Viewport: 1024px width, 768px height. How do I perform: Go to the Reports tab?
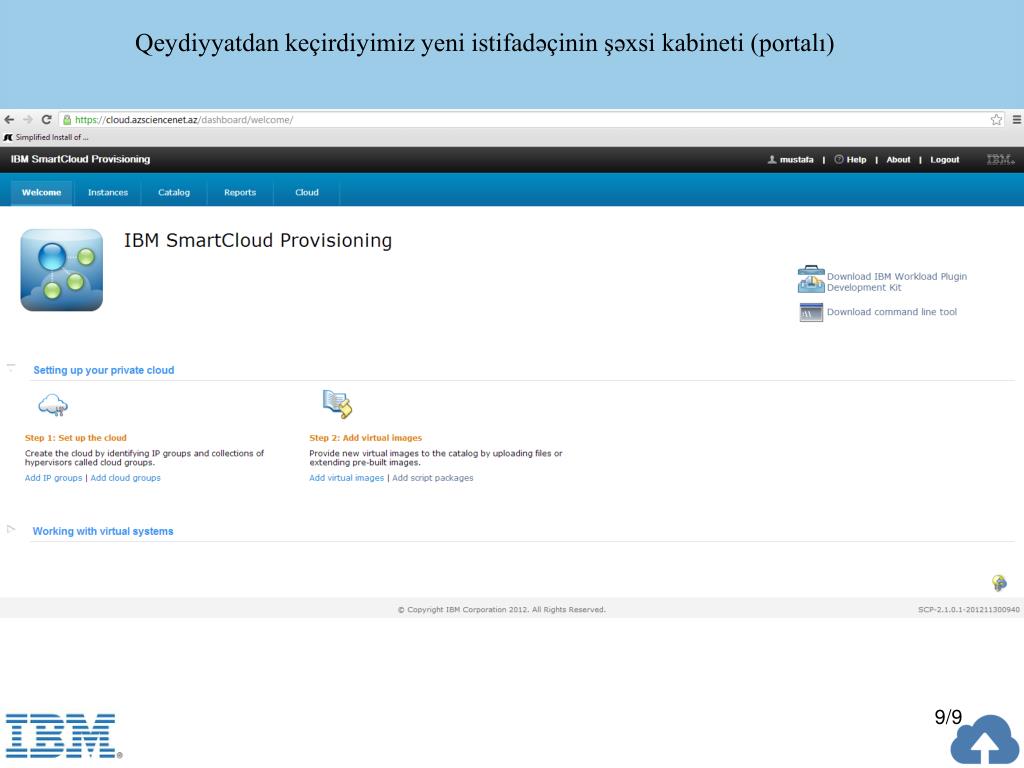(x=240, y=193)
